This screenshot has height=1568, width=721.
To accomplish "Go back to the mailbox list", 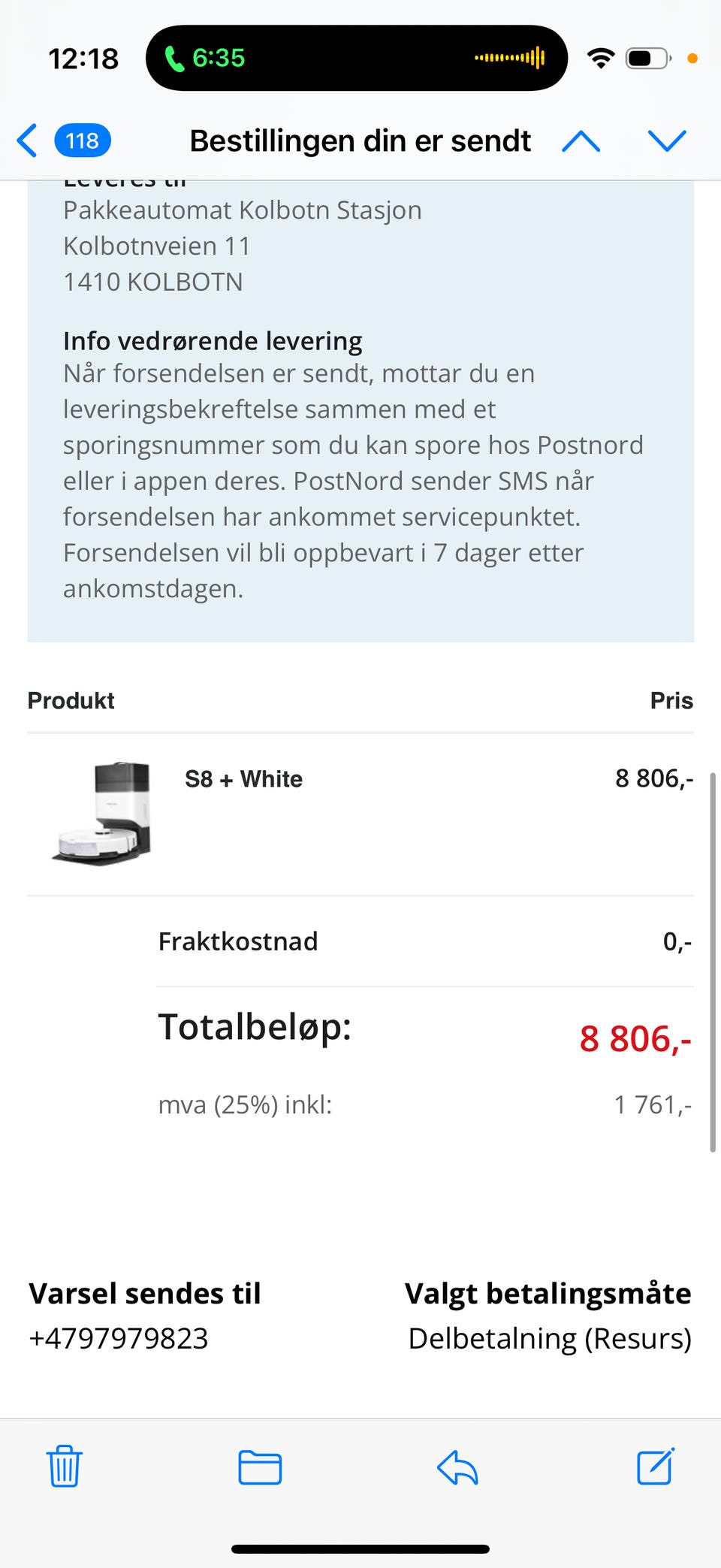I will [27, 140].
